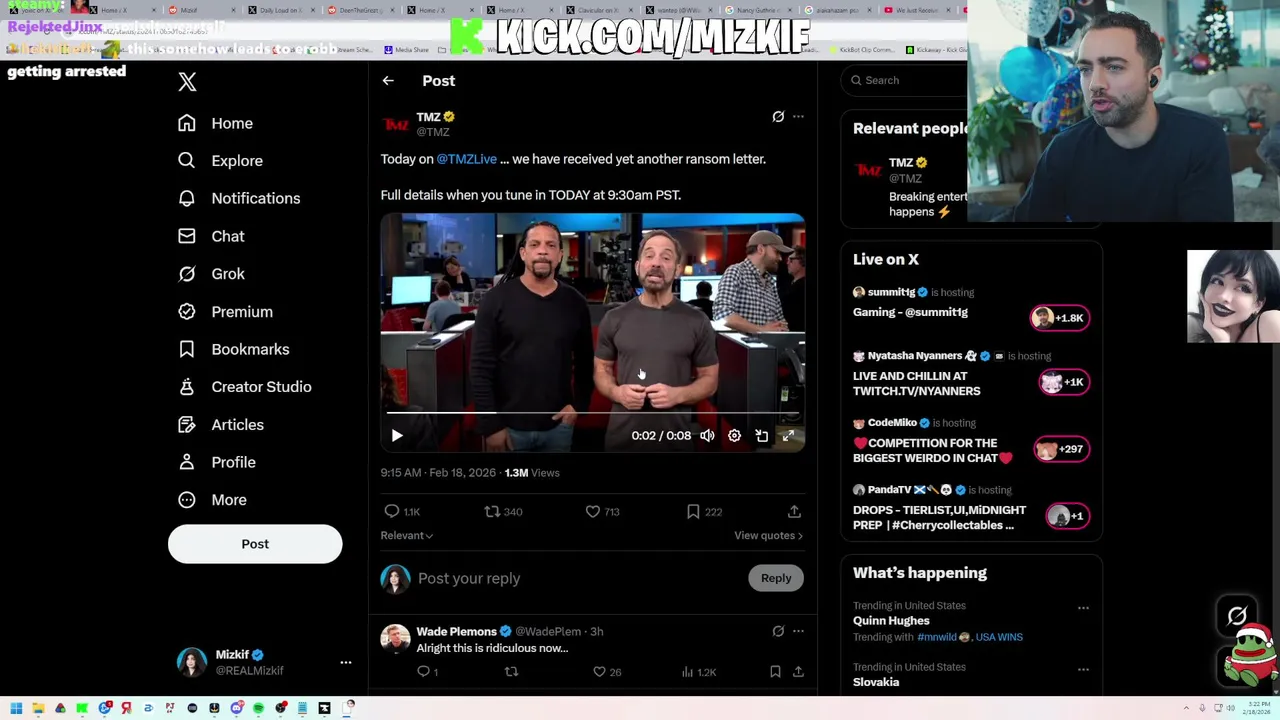Reply to Wade Plemons' comment
Screen dimensions: 1280x720
click(x=427, y=672)
